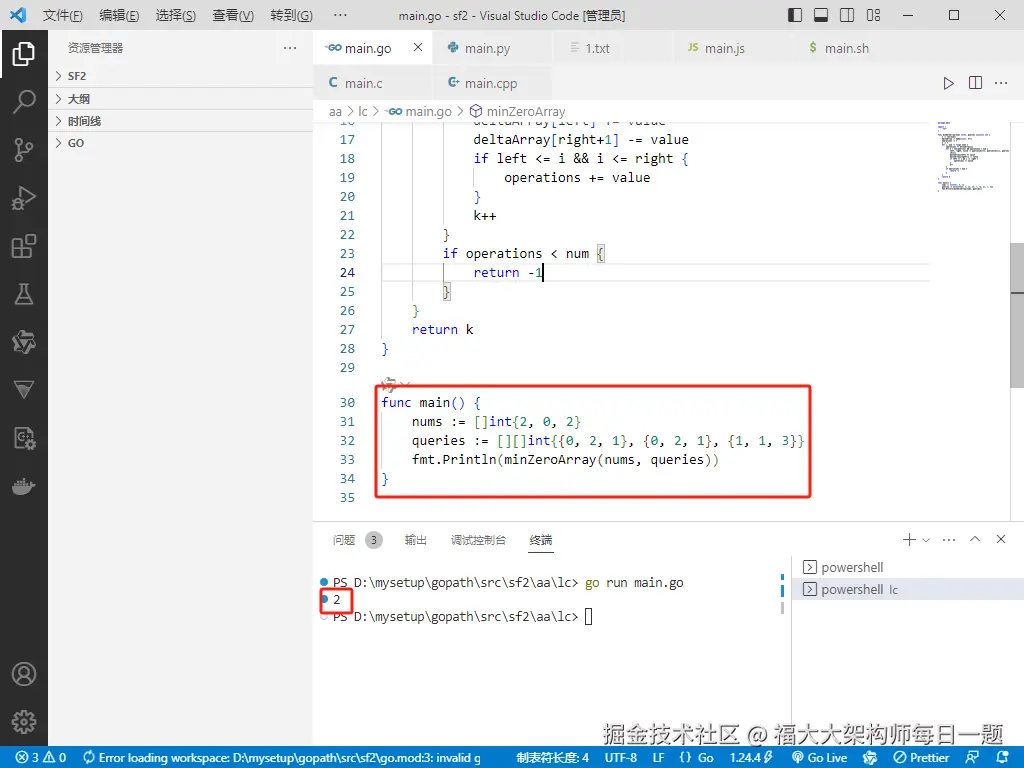
Task: Open the 输出 output panel tab
Action: point(415,539)
